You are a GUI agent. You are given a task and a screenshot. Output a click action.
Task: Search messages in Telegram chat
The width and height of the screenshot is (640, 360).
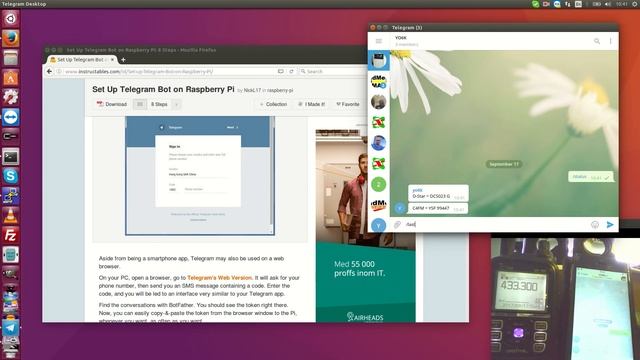click(x=597, y=41)
